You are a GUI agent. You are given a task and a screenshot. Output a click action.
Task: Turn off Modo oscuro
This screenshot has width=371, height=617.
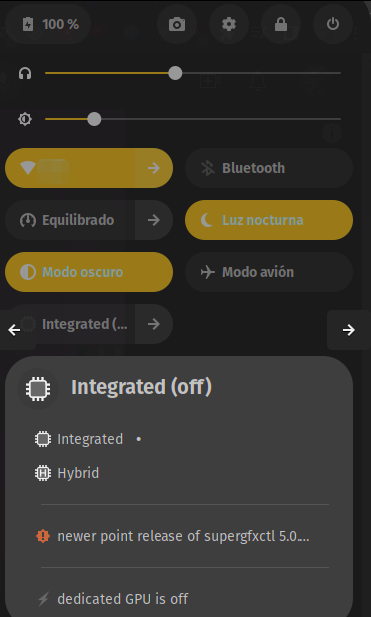(x=89, y=272)
